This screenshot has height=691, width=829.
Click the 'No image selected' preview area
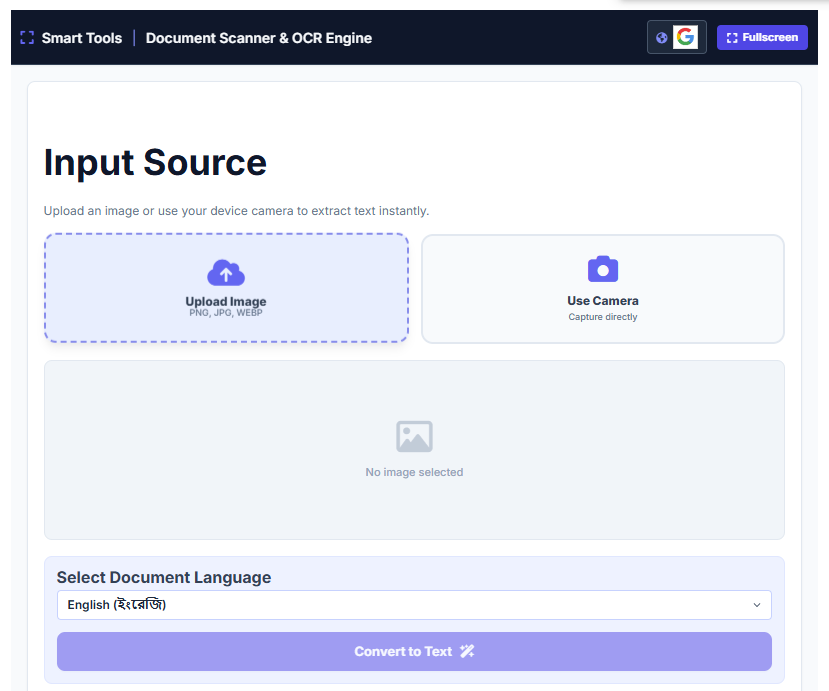(x=414, y=450)
